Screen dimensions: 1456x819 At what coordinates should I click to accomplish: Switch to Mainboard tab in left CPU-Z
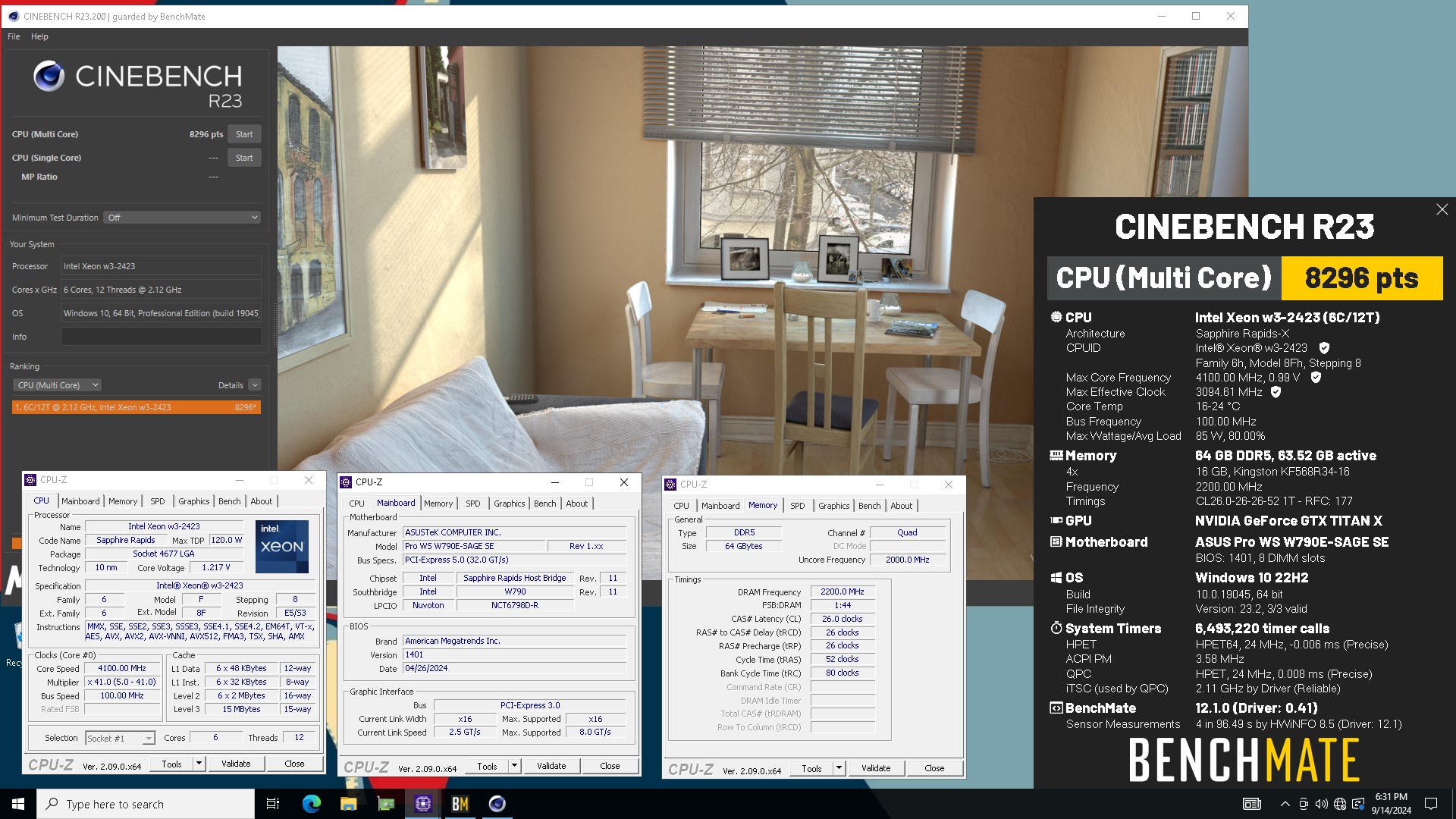[80, 501]
